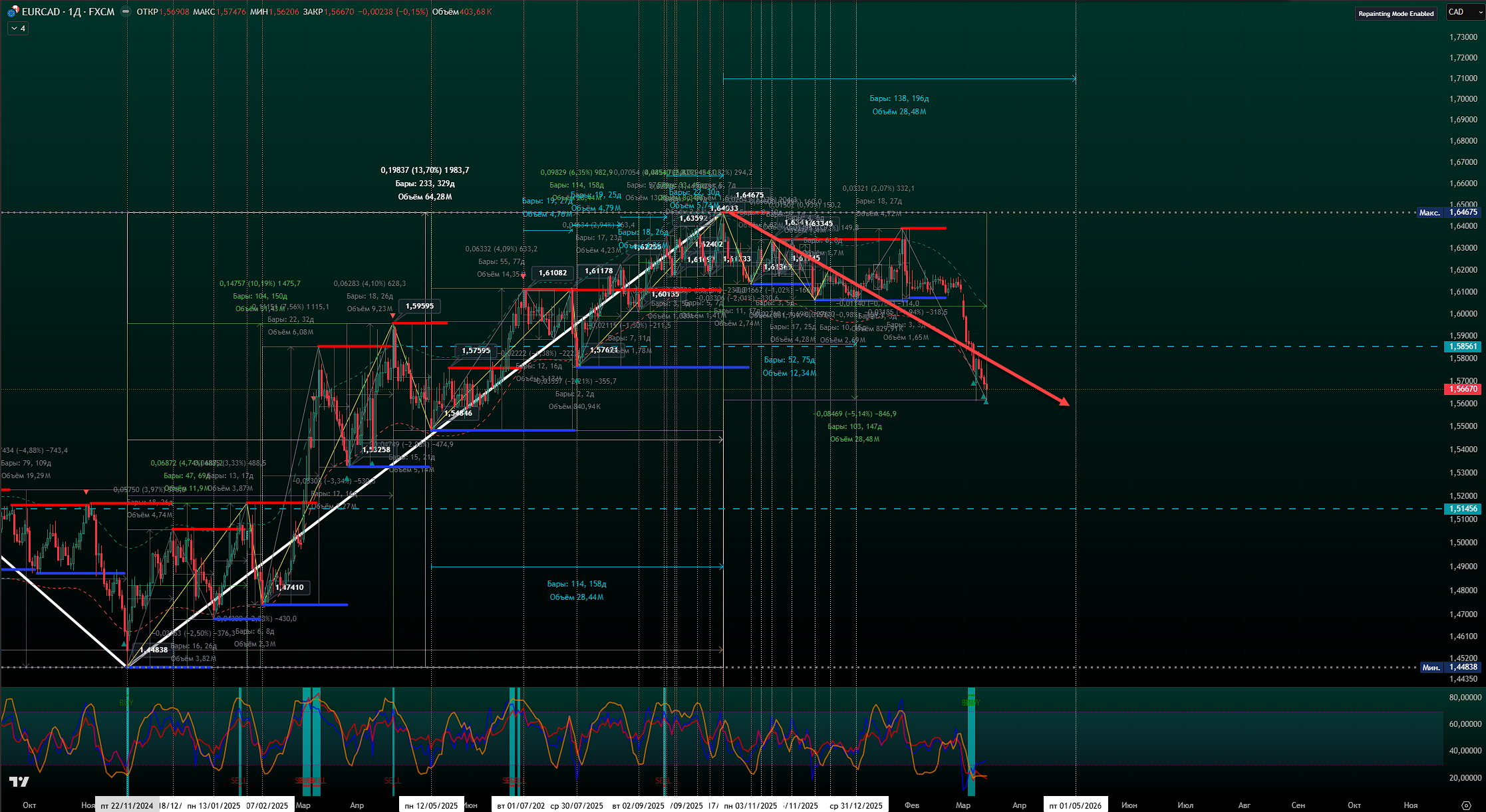
Task: Select the Мин. 1,44838 price label
Action: click(1449, 667)
